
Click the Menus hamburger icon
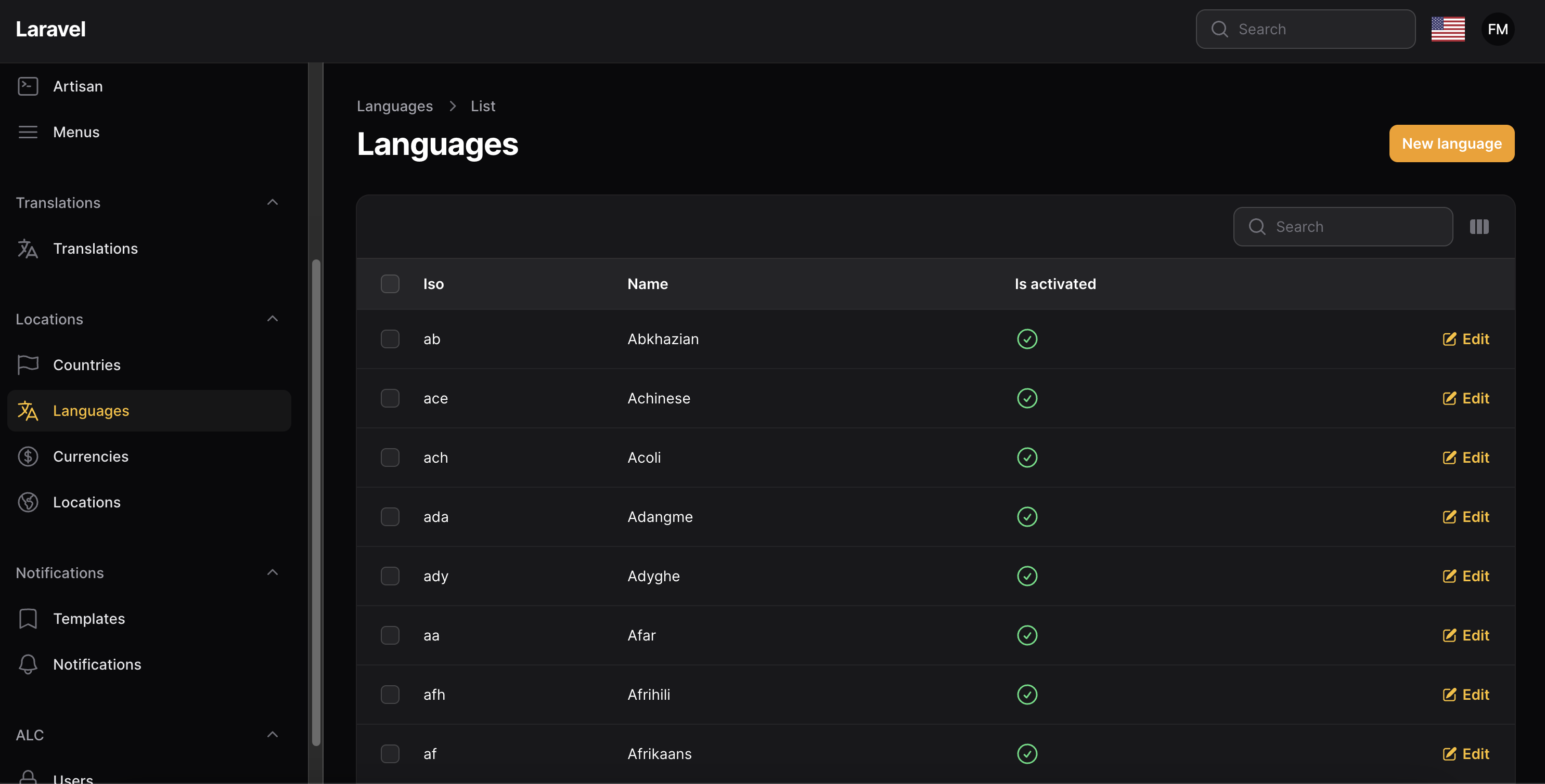click(28, 132)
